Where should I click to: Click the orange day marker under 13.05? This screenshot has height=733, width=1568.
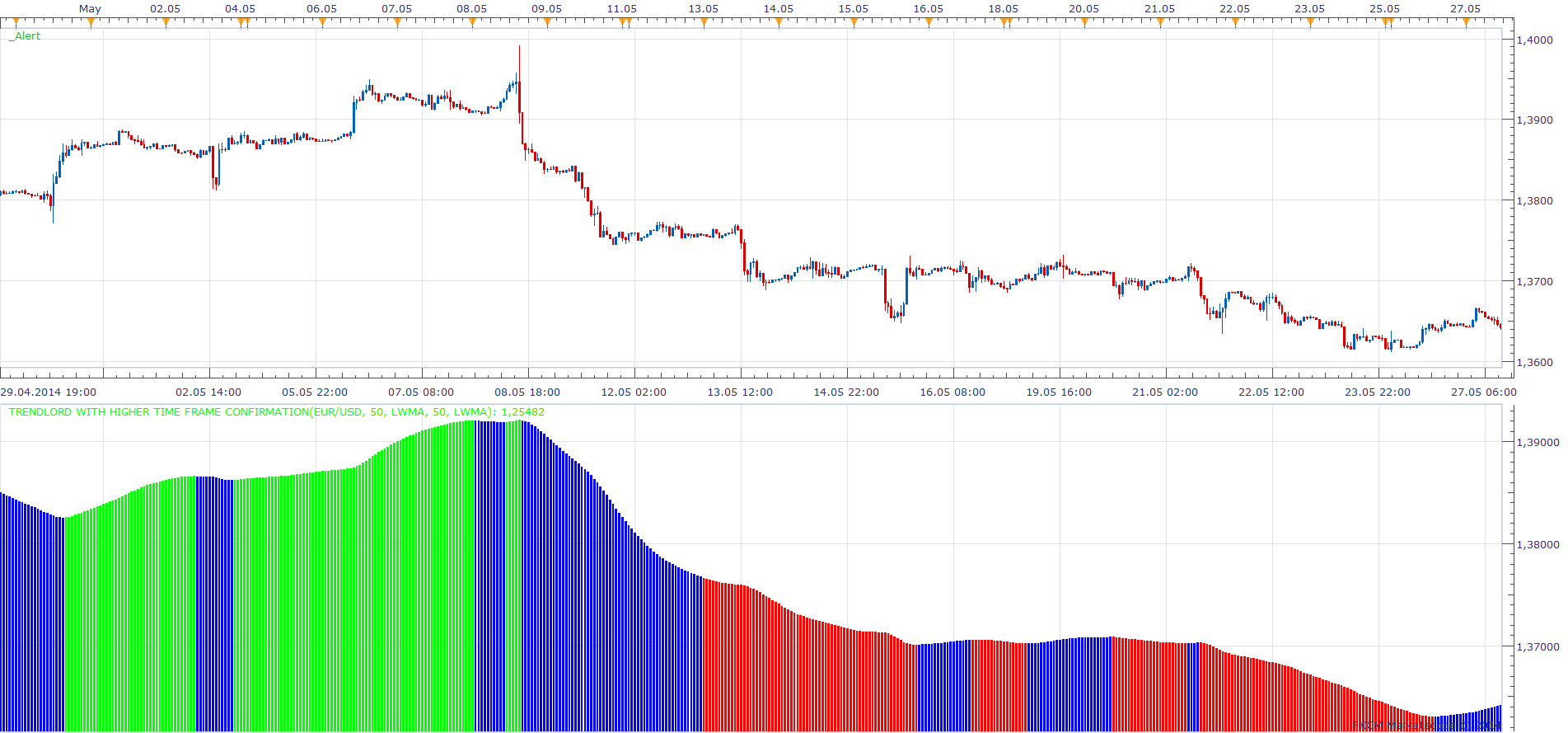tap(704, 23)
